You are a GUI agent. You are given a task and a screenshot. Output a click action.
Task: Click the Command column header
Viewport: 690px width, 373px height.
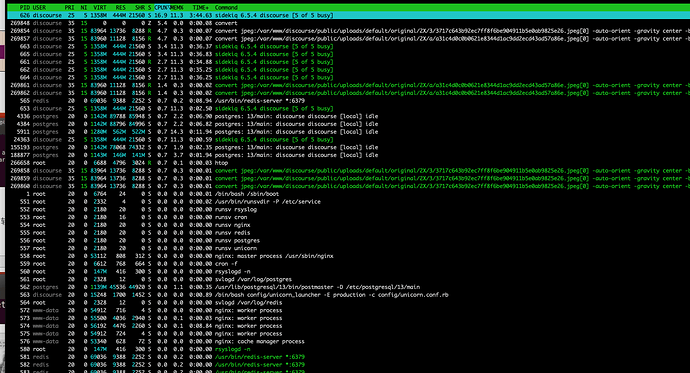(226, 7)
